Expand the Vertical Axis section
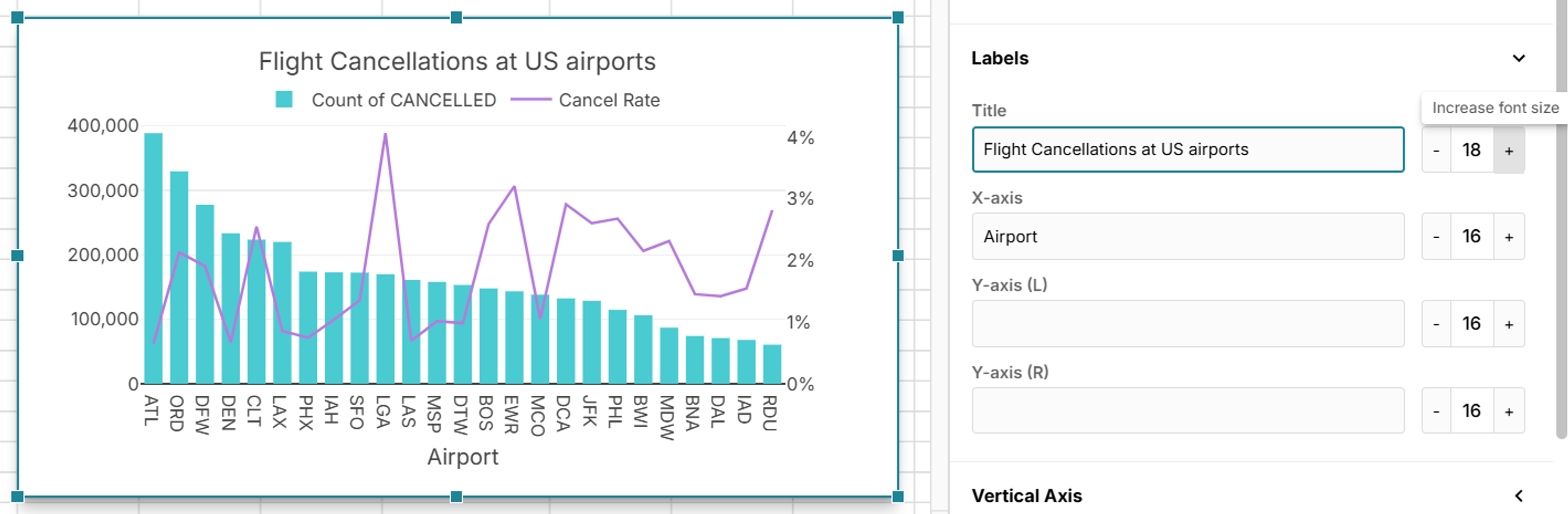The height and width of the screenshot is (514, 1568). (1519, 496)
